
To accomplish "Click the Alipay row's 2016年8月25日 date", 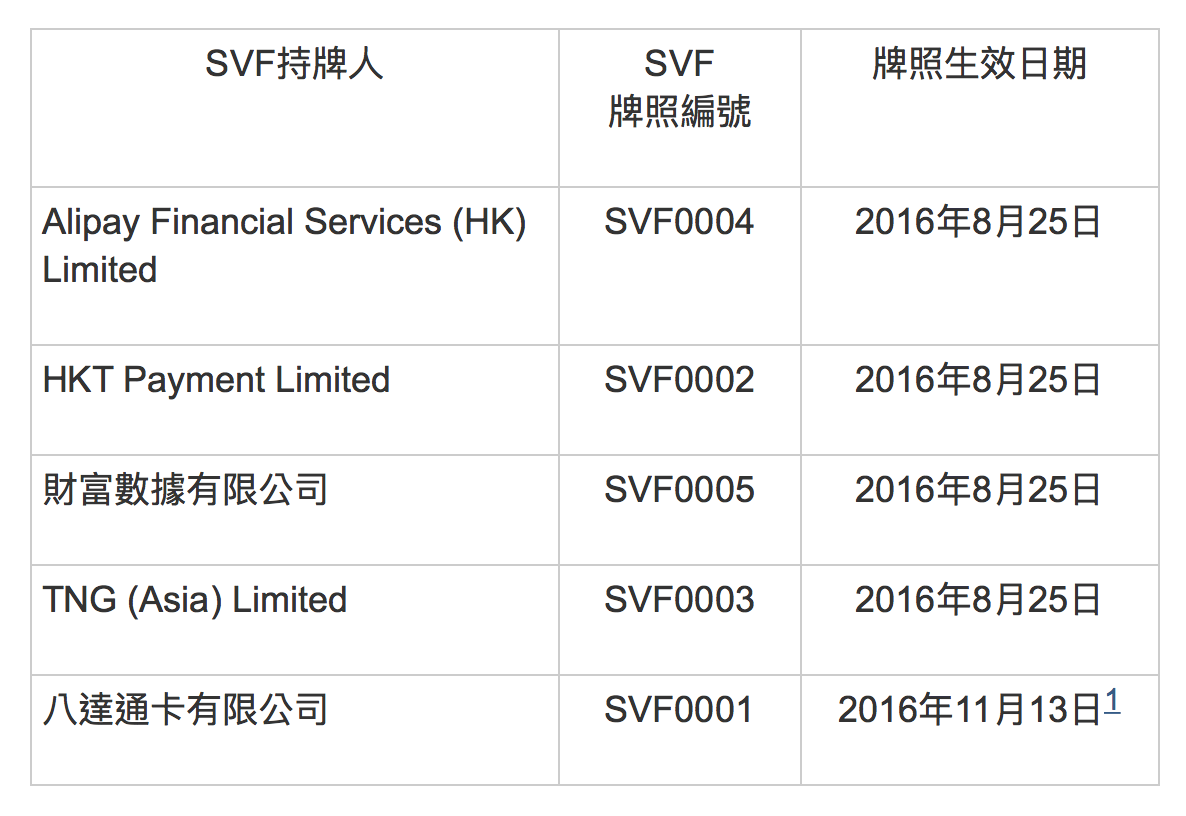I will [x=978, y=222].
